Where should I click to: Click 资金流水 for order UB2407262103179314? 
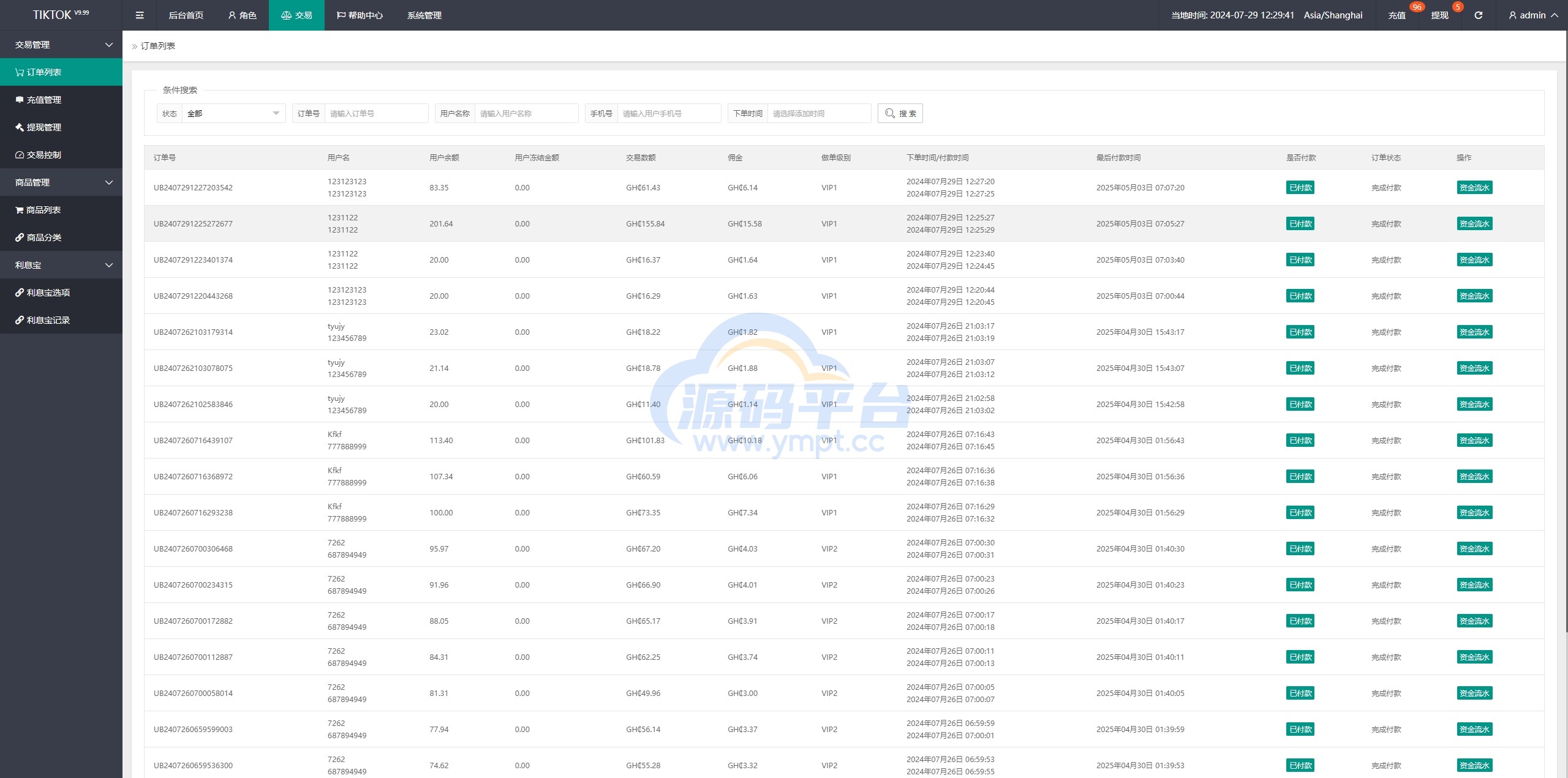click(x=1474, y=332)
